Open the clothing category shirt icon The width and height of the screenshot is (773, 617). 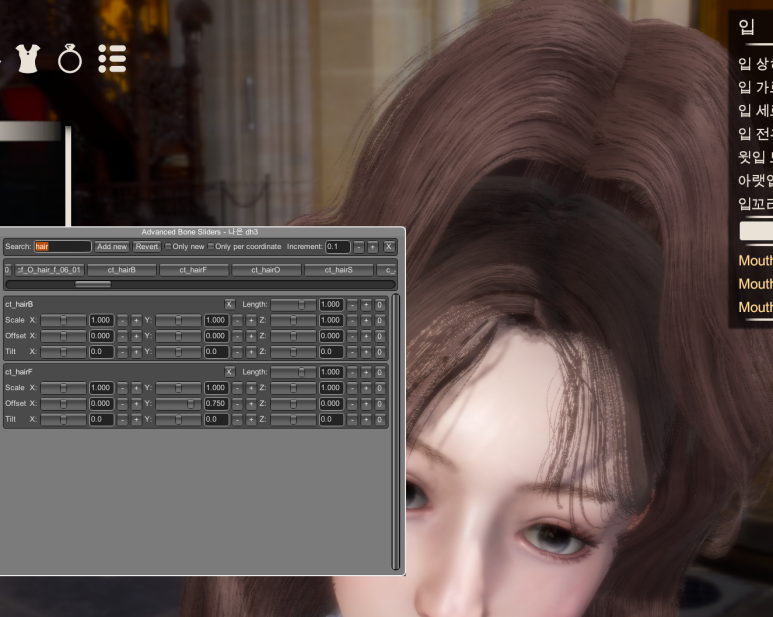(x=28, y=58)
